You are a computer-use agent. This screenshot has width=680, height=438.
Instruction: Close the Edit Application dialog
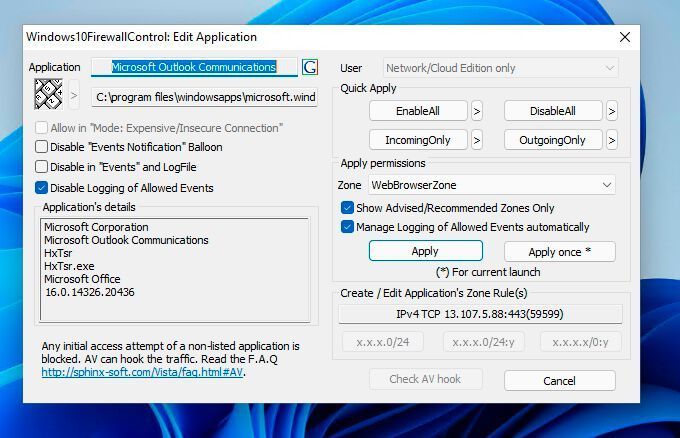coord(625,37)
